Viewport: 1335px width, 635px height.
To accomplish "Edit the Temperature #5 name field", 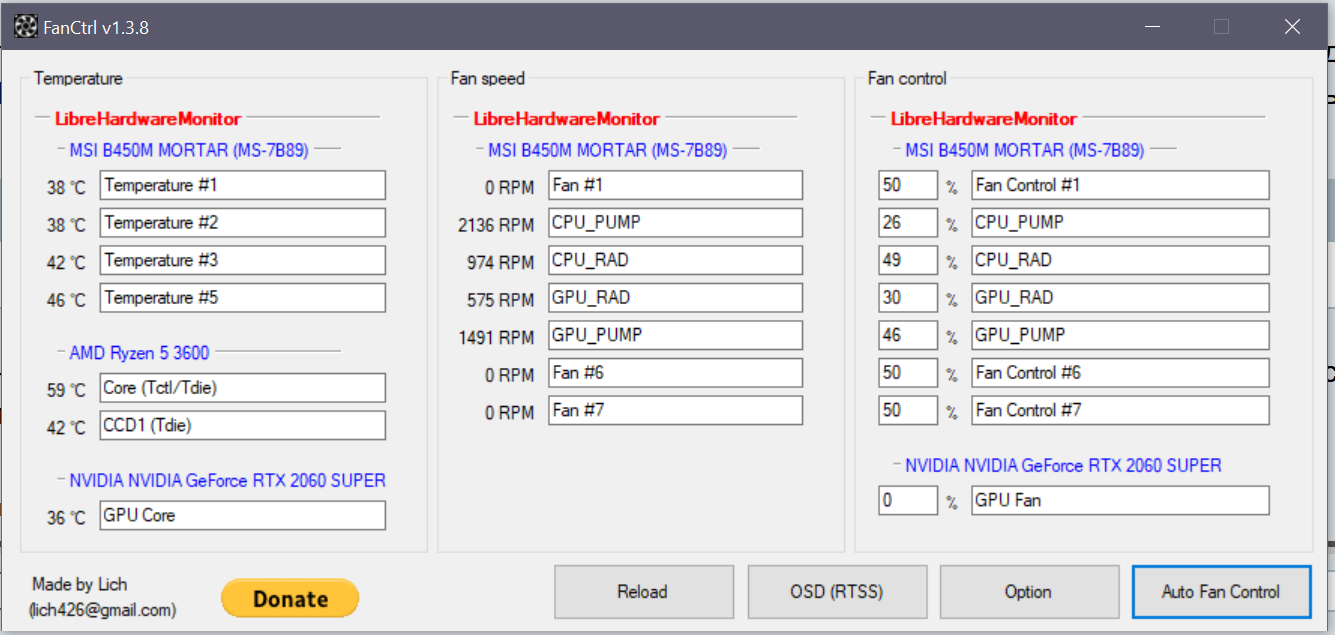I will (243, 298).
